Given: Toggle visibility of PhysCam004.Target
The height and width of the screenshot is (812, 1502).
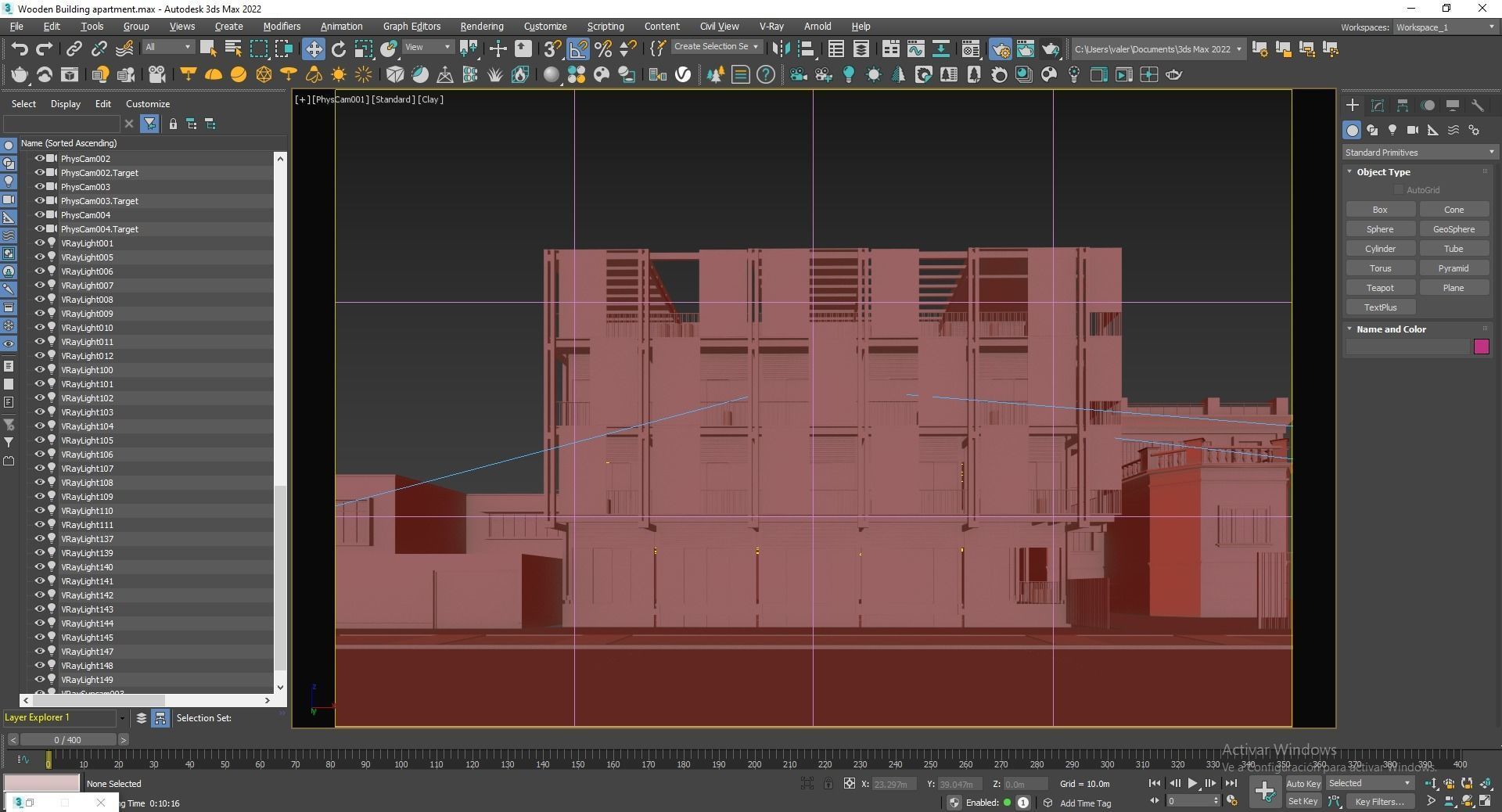Looking at the screenshot, I should 39,228.
